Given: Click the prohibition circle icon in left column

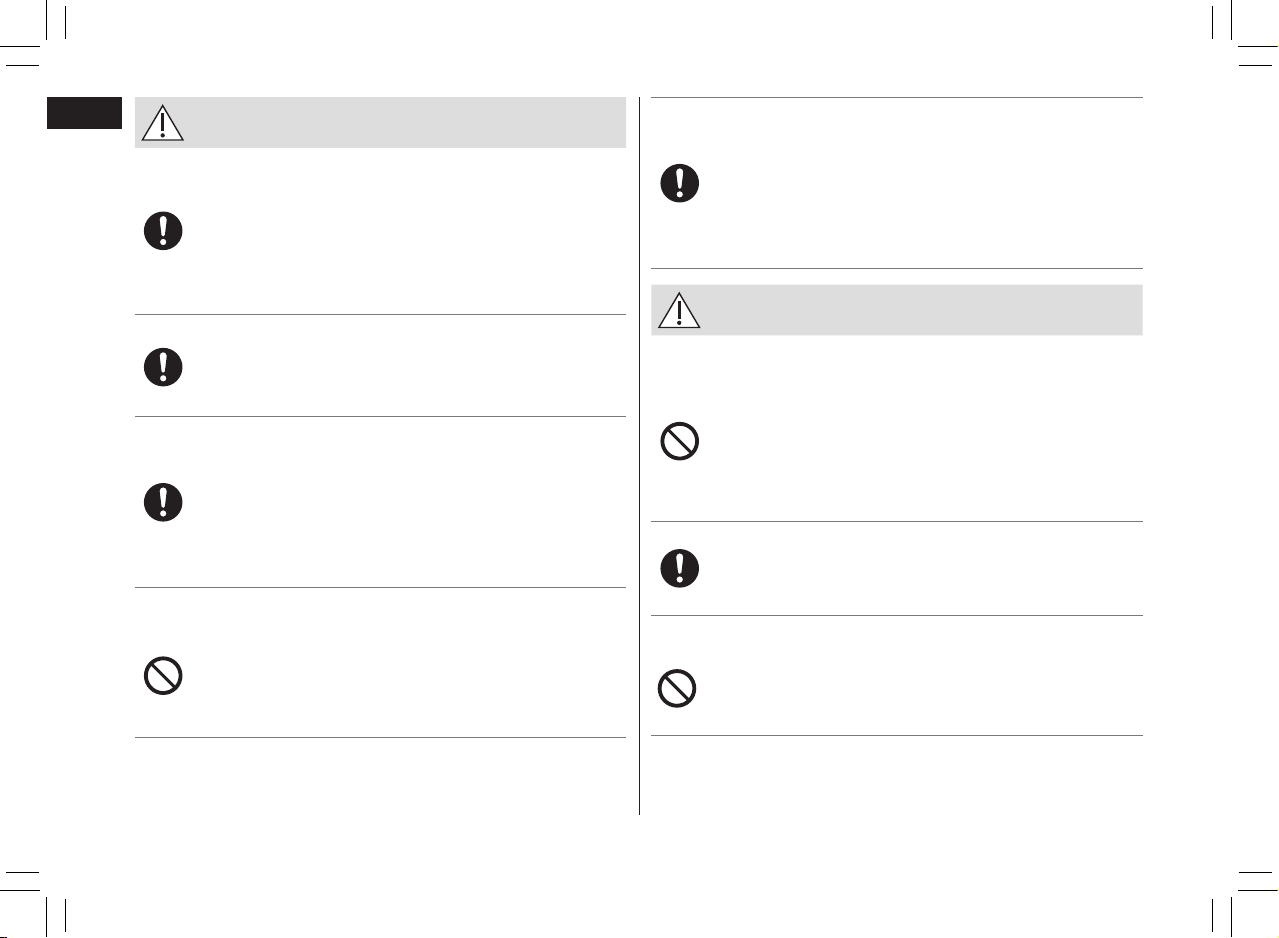Looking at the screenshot, I should [163, 678].
